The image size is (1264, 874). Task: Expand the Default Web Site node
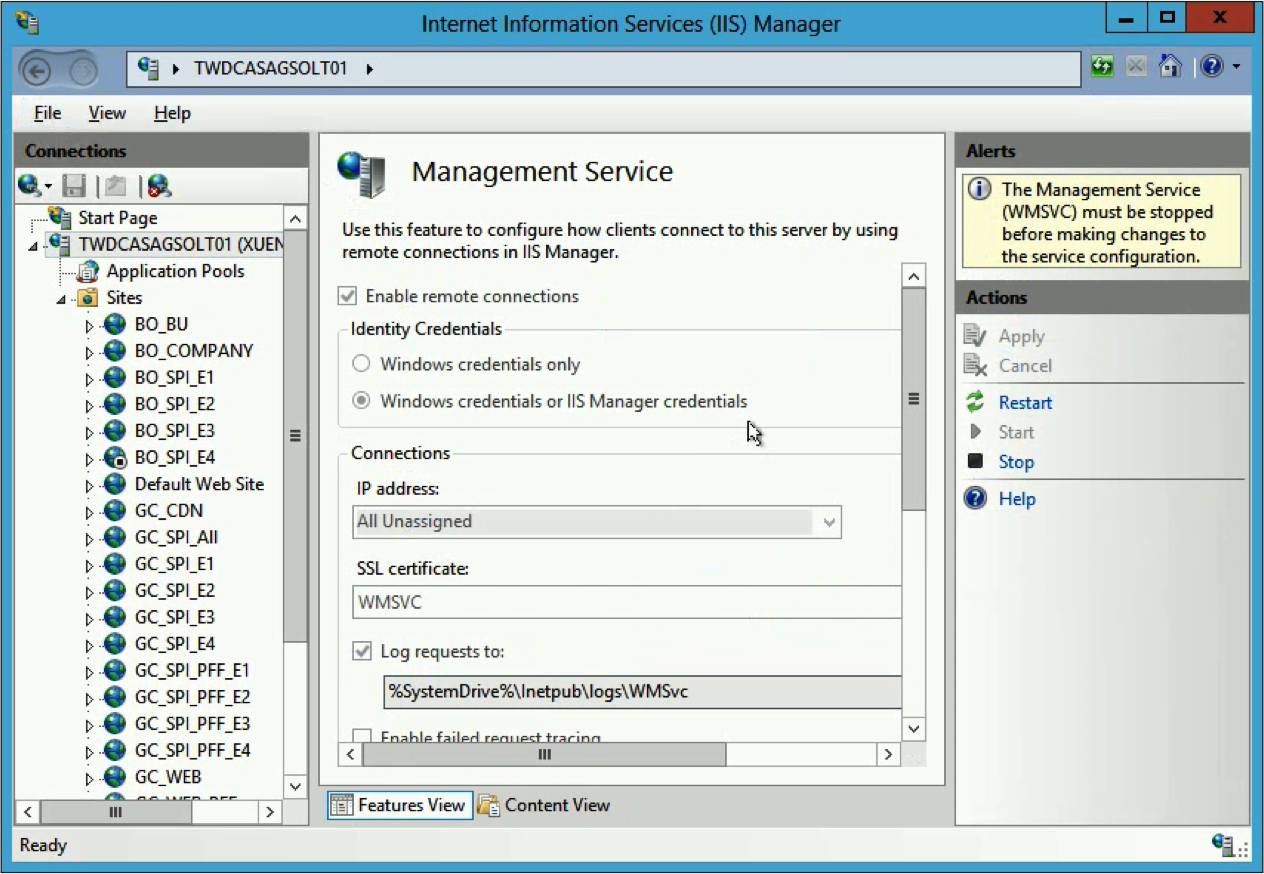coord(89,485)
